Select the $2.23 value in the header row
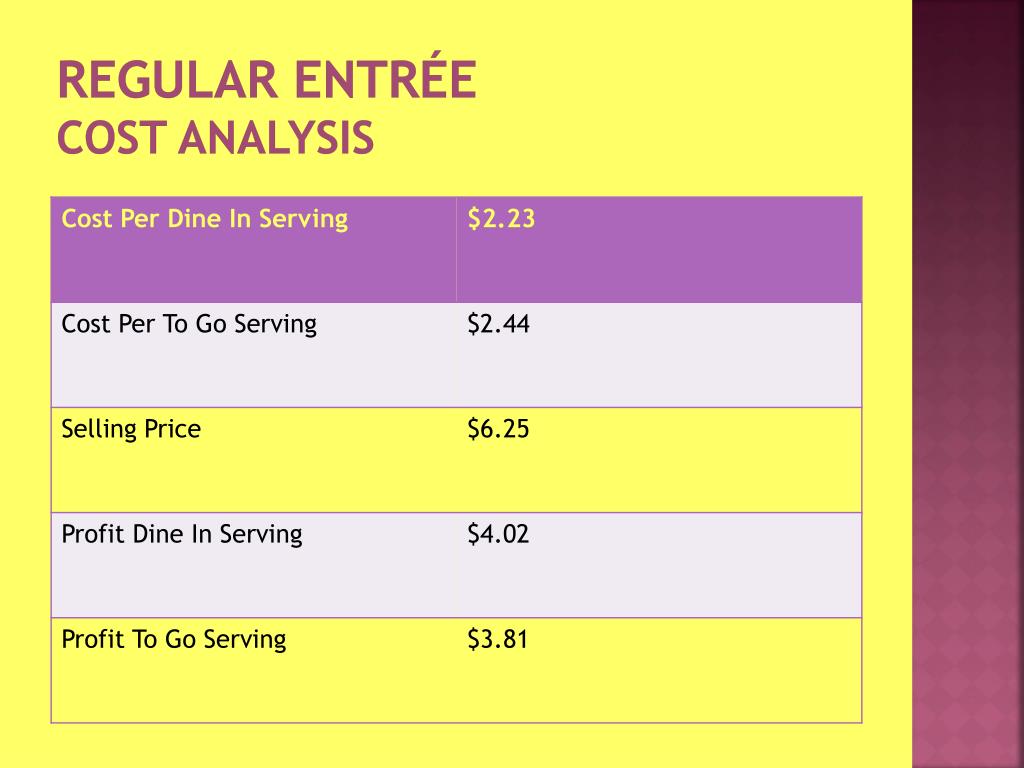The height and width of the screenshot is (768, 1024). pyautogui.click(x=501, y=219)
